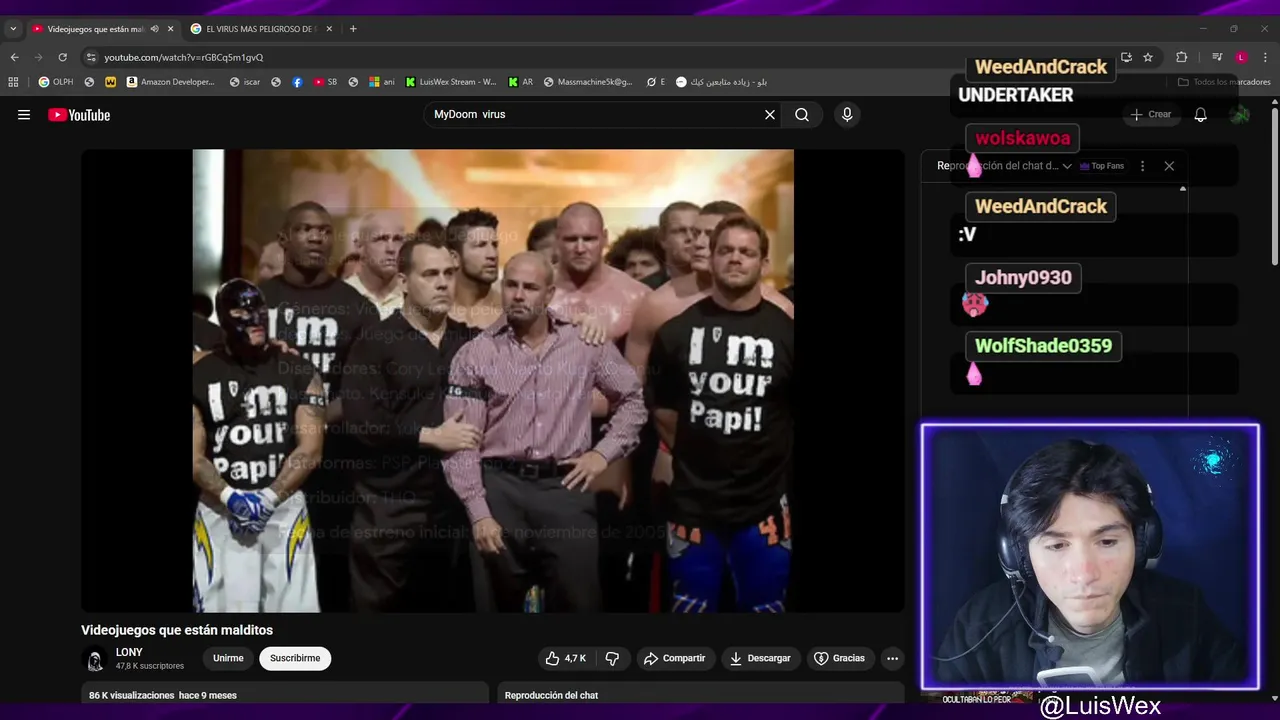The width and height of the screenshot is (1280, 720).
Task: Open the tab search dropdown arrow
Action: click(x=13, y=29)
